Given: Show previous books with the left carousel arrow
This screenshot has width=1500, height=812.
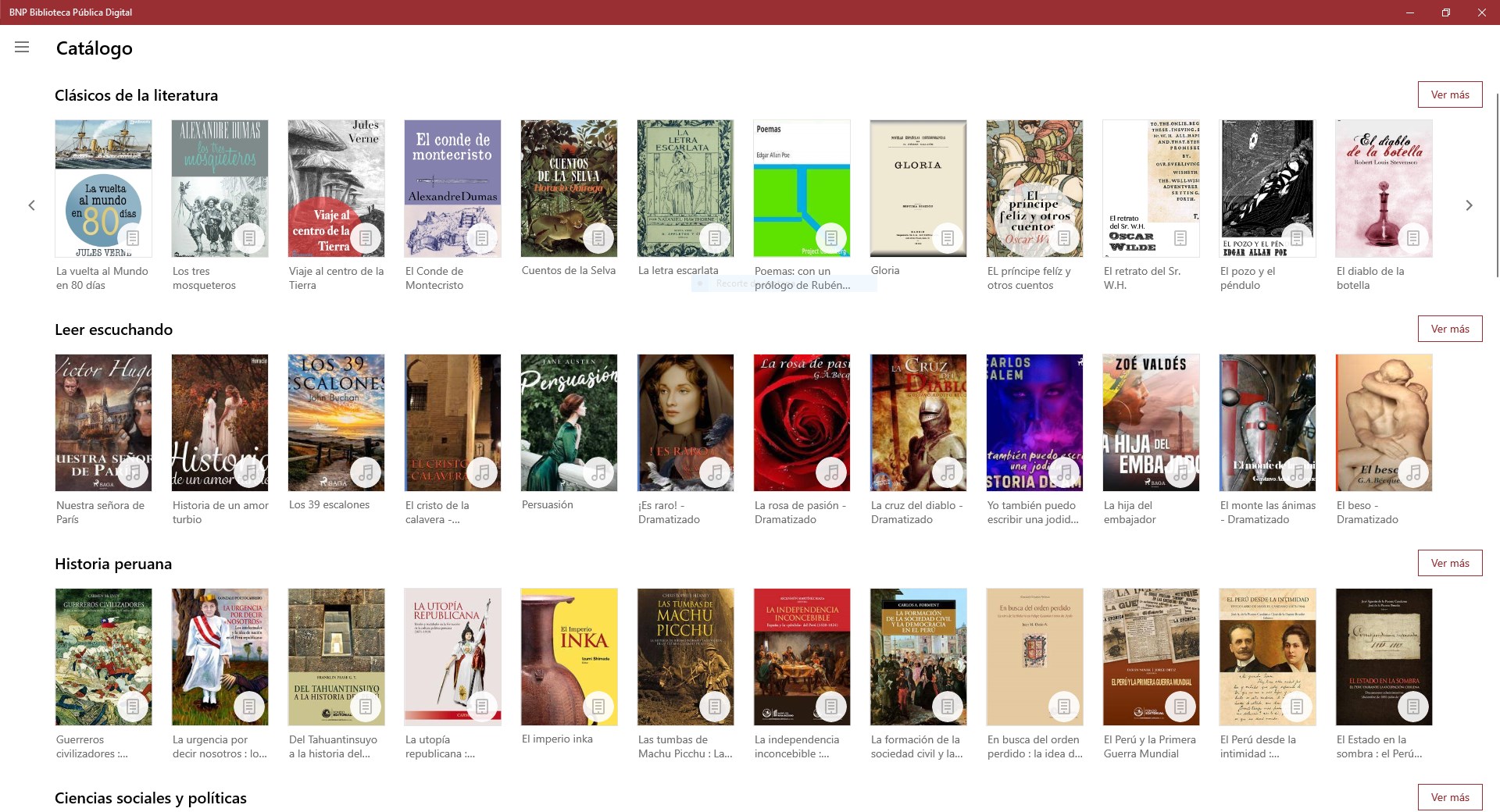Looking at the screenshot, I should click(x=31, y=205).
